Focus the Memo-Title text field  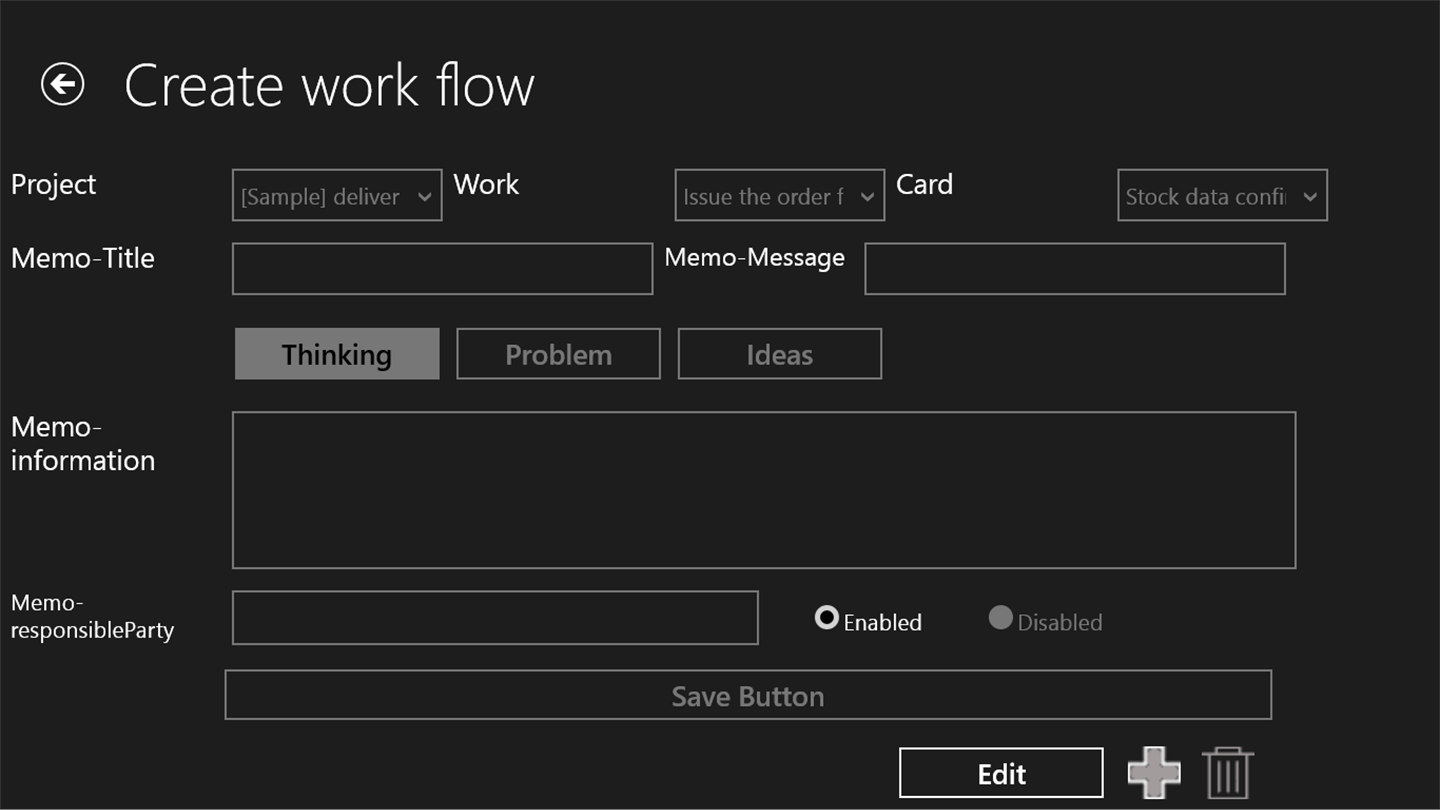pyautogui.click(x=442, y=269)
